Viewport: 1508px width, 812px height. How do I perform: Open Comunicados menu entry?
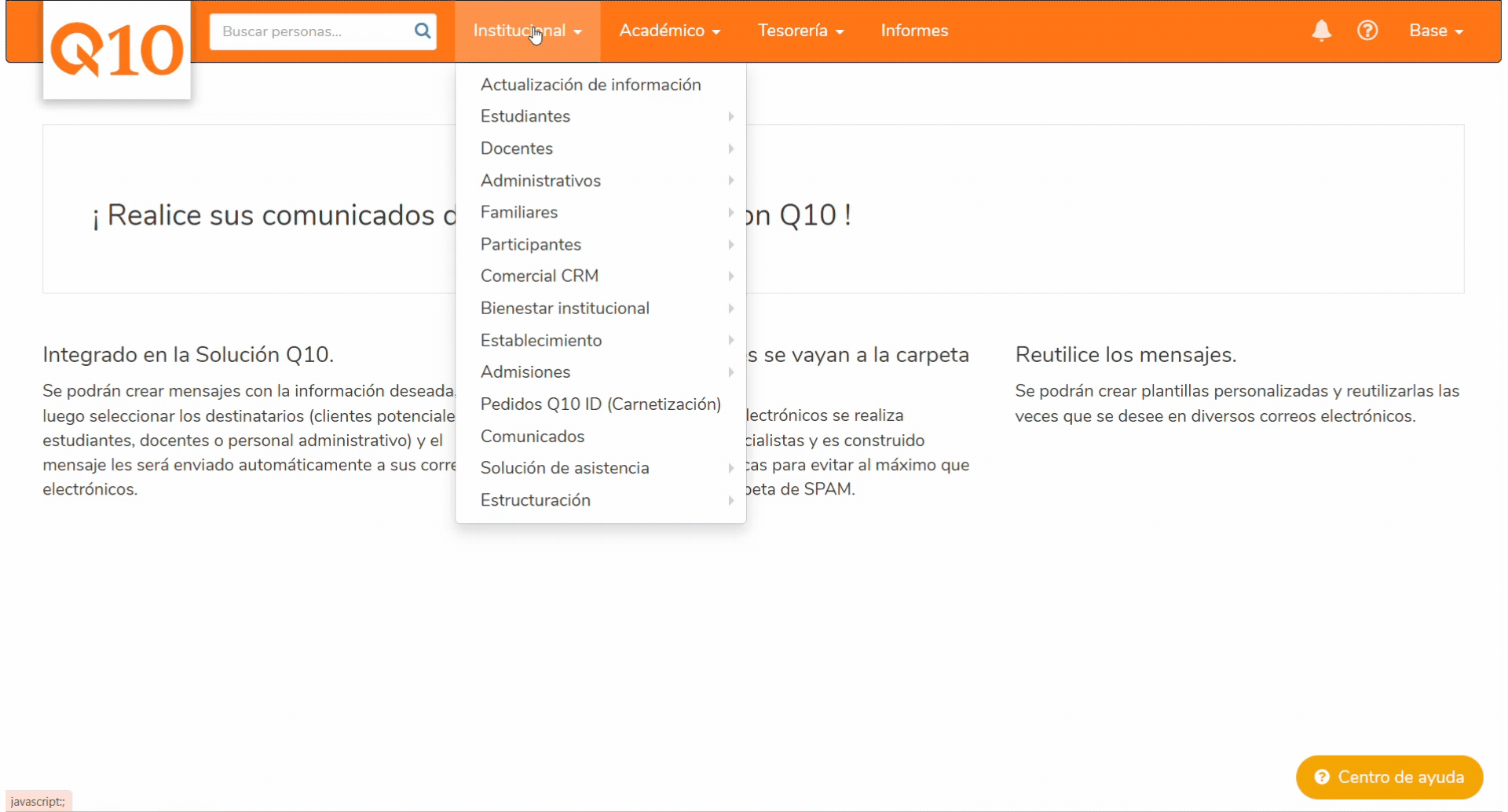(x=600, y=436)
